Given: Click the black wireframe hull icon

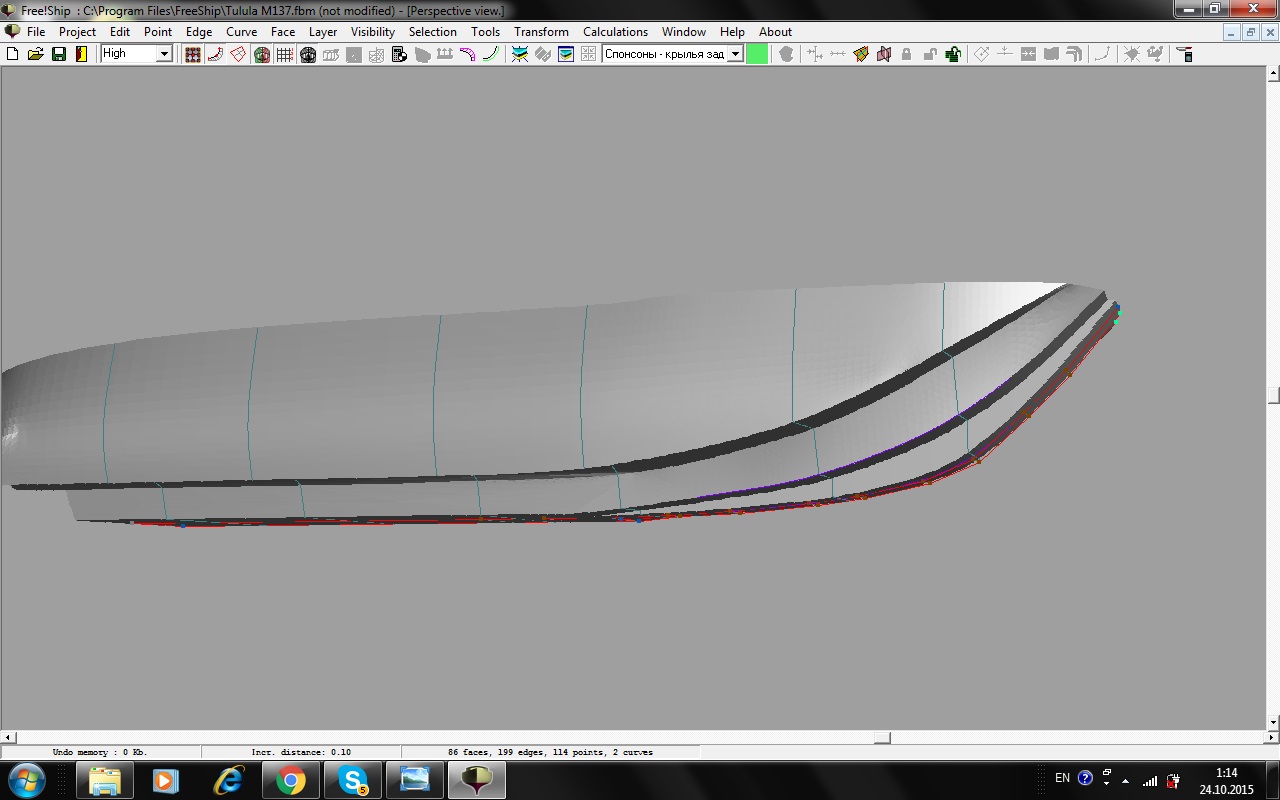Looking at the screenshot, I should pyautogui.click(x=308, y=54).
